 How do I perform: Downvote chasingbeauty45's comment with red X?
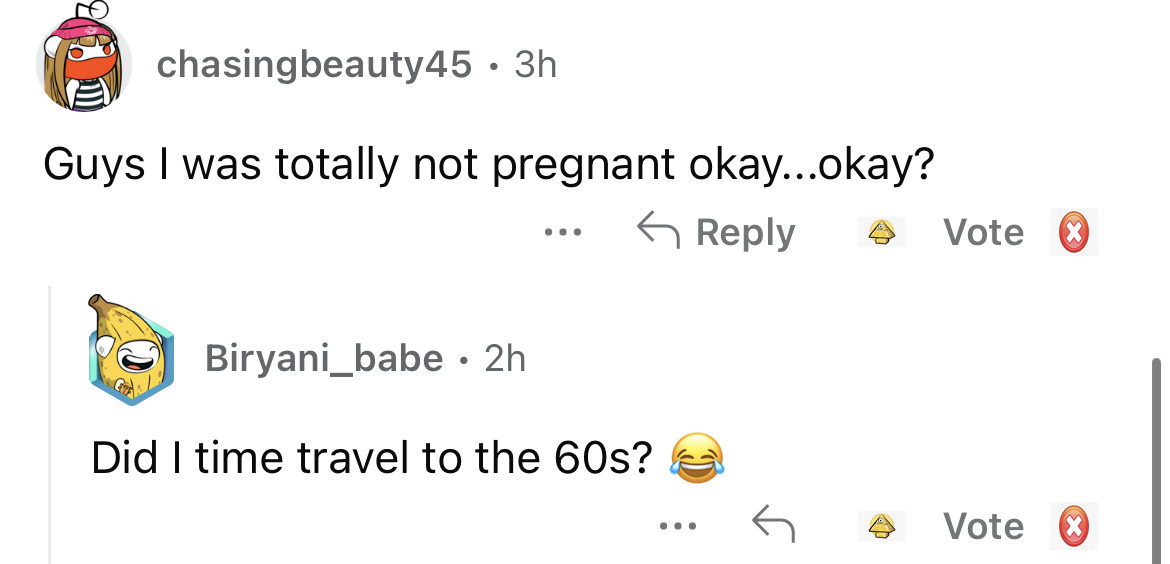tap(1074, 233)
